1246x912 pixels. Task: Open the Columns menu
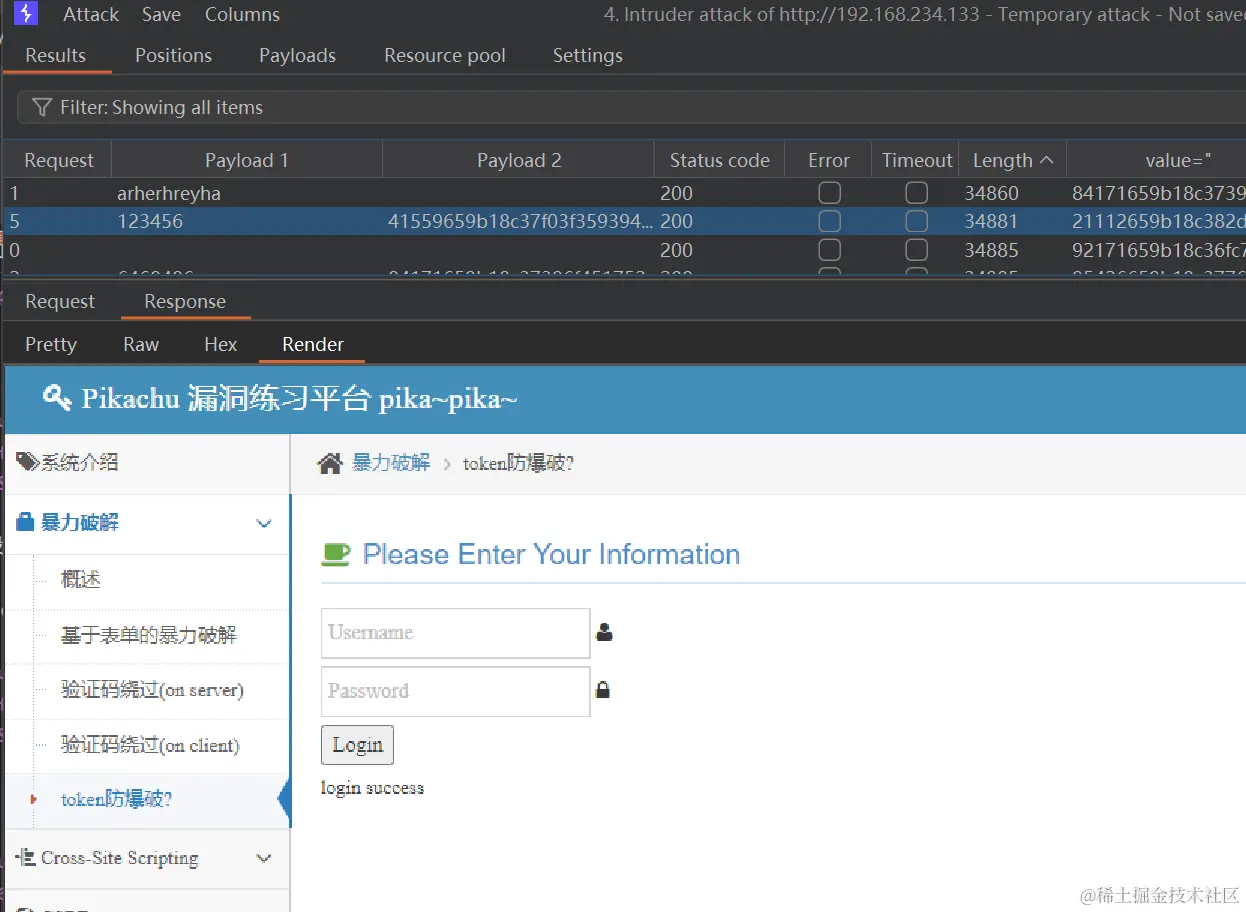[242, 14]
